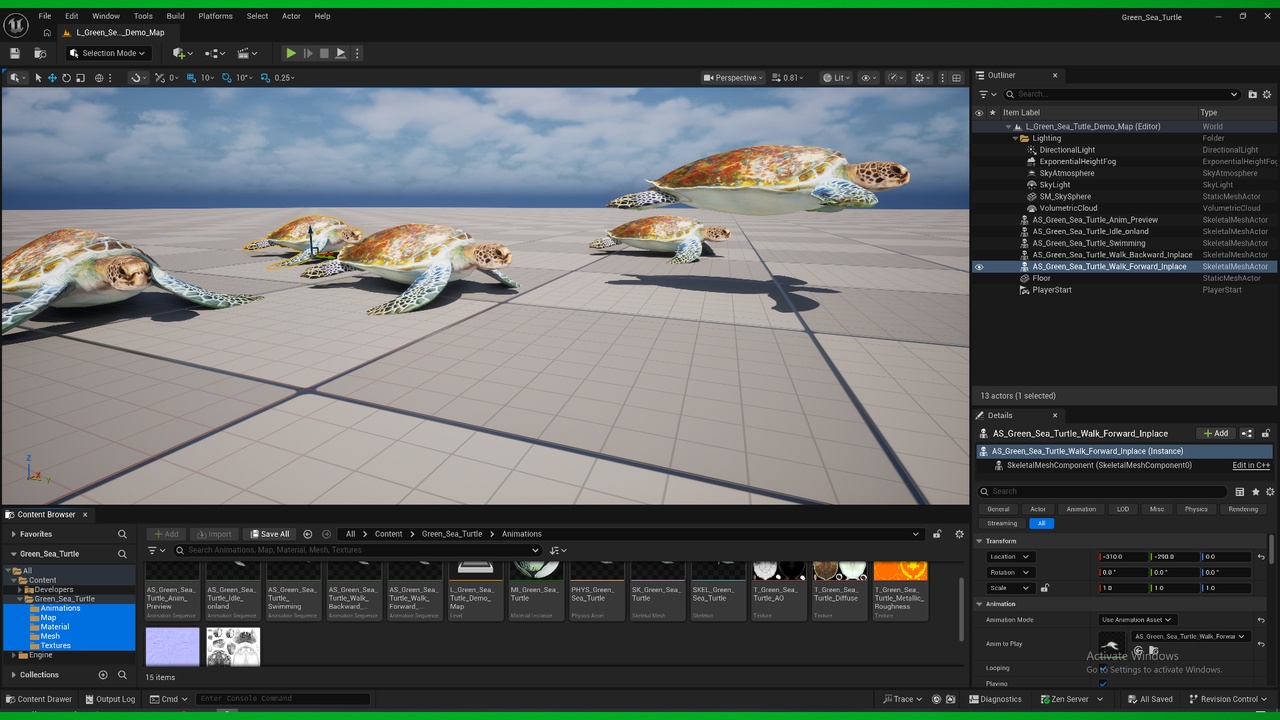The image size is (1280, 720).
Task: Toggle the Details panel lock icon
Action: pyautogui.click(x=1266, y=433)
